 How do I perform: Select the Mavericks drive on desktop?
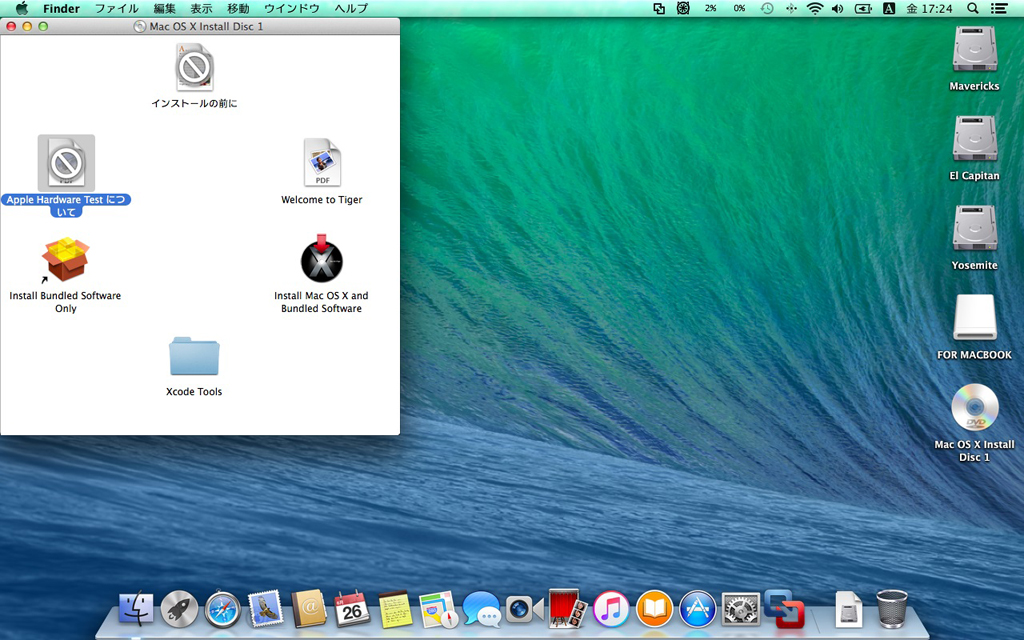[x=974, y=49]
